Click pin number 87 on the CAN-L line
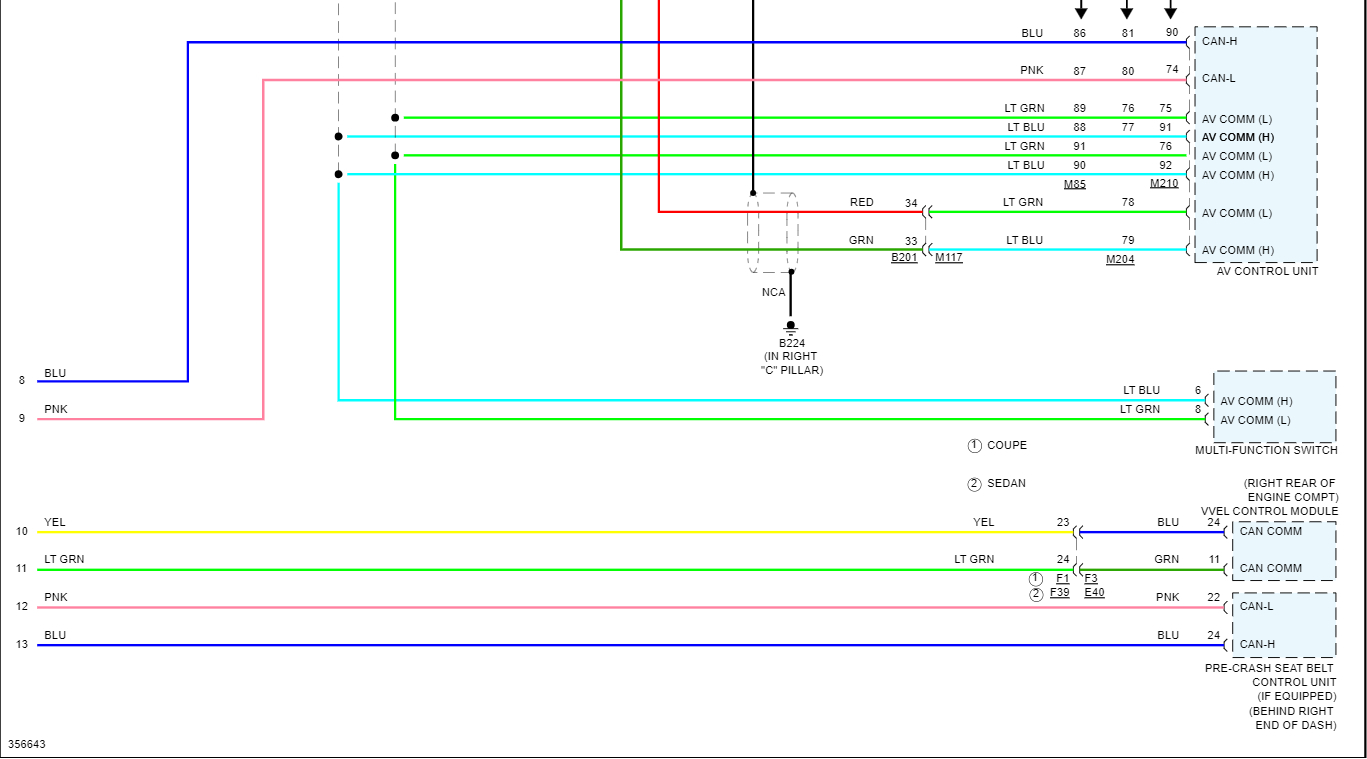 pyautogui.click(x=1079, y=72)
